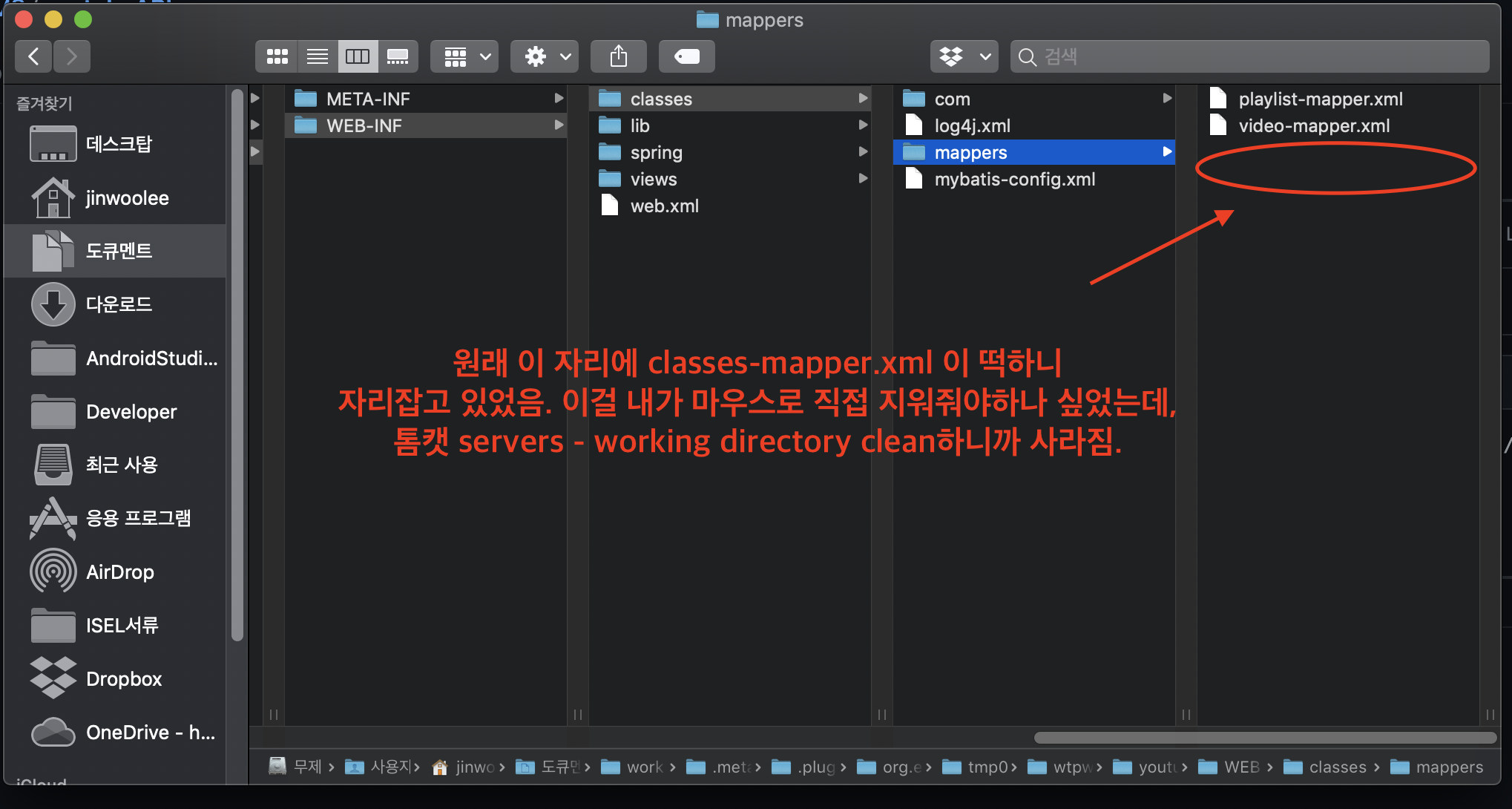Click the Edit Tags icon

[x=686, y=56]
